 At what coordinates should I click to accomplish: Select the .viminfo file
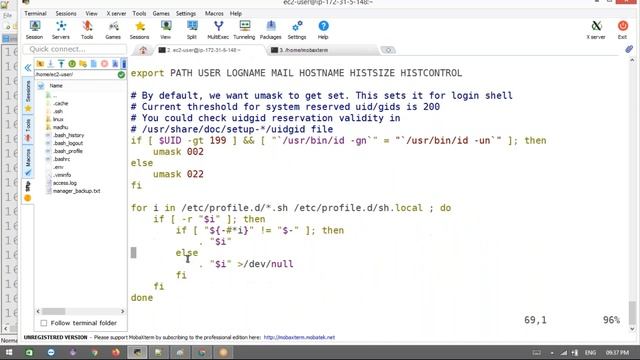click(62, 175)
